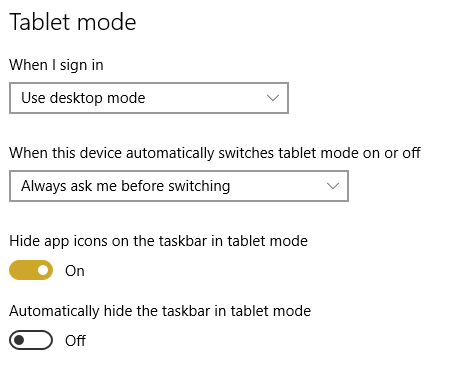The image size is (455, 378).
Task: Click the white knob of the yellow toggle
Action: click(x=43, y=270)
